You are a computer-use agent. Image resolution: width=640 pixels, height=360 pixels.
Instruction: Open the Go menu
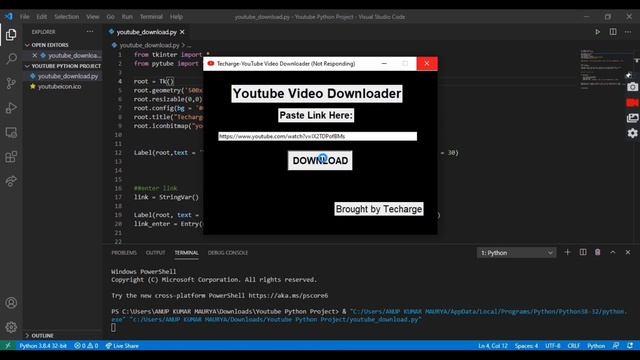click(111, 17)
